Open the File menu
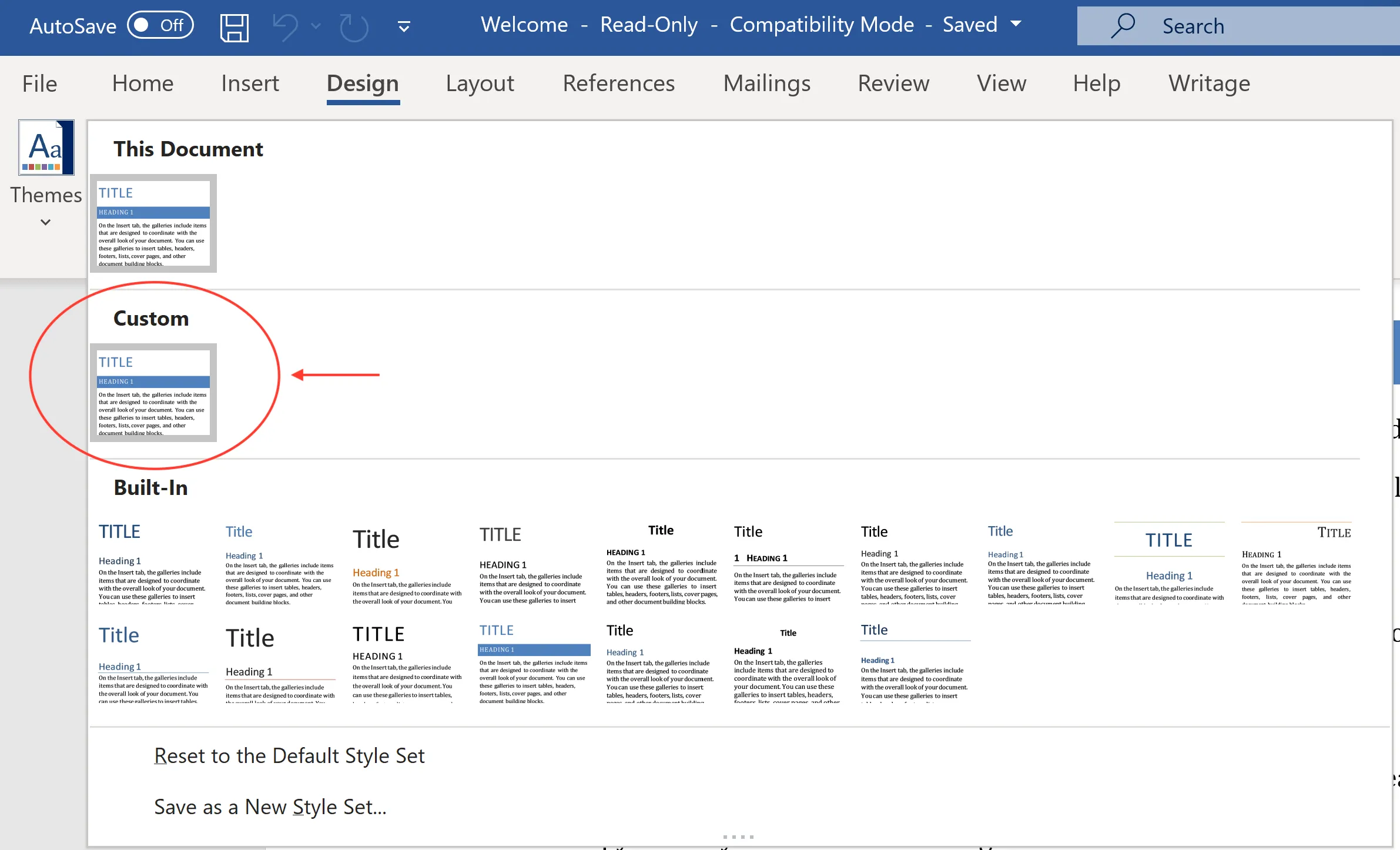The height and width of the screenshot is (850, 1400). click(x=39, y=83)
